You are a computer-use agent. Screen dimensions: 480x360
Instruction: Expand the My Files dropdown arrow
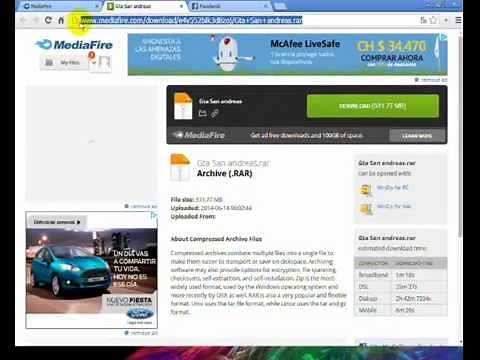pos(94,63)
